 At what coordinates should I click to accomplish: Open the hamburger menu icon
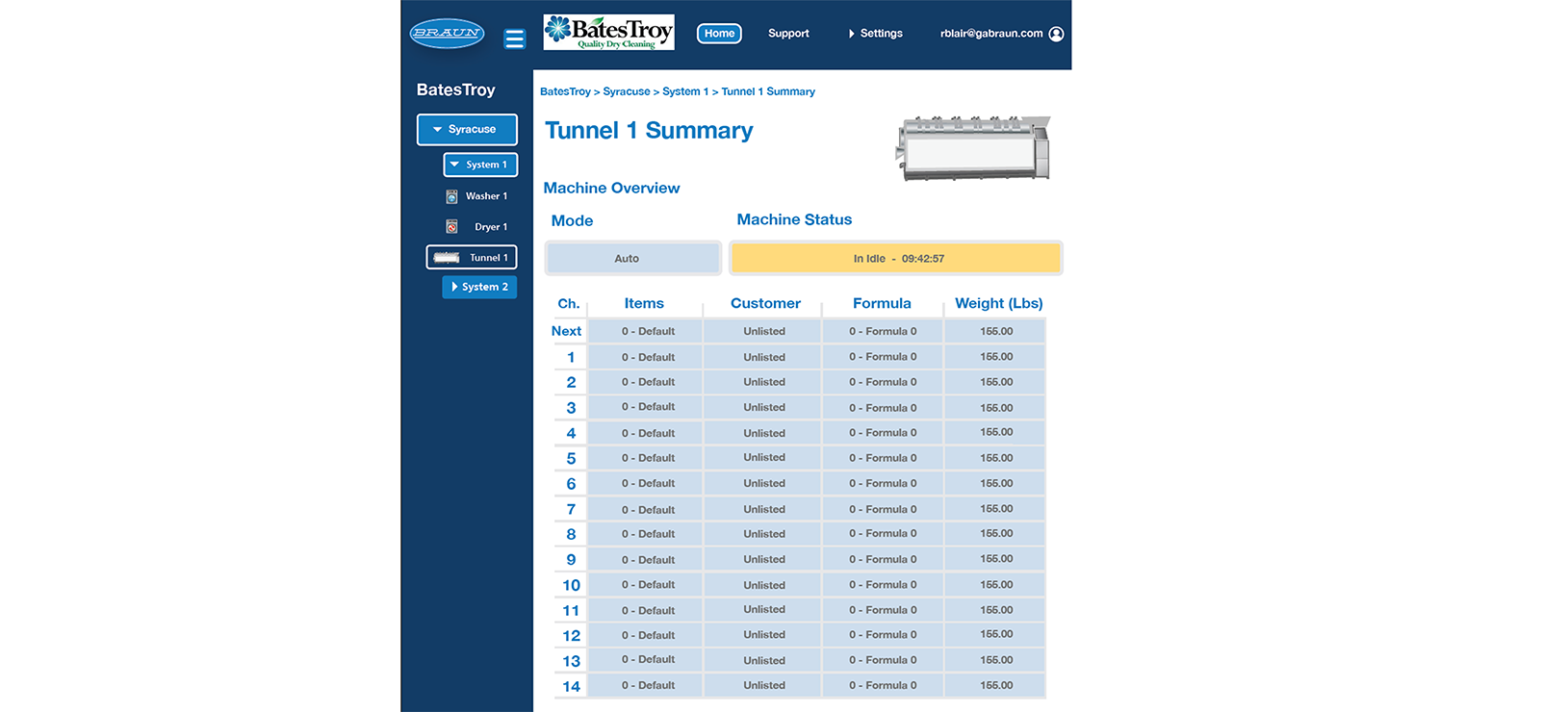tap(515, 38)
